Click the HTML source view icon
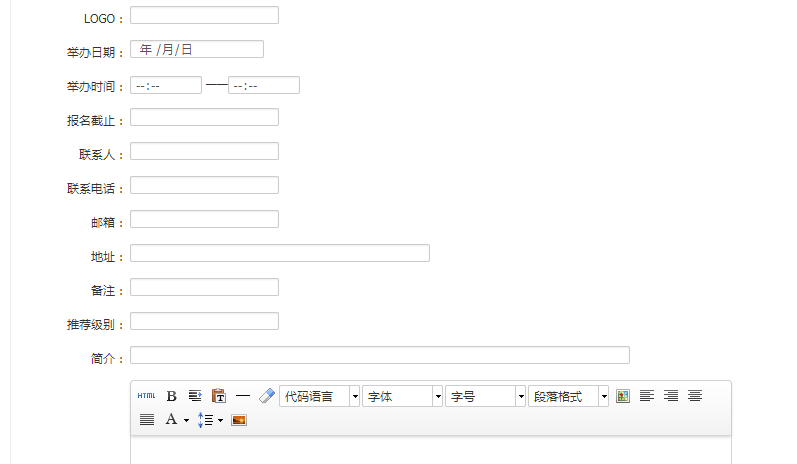Screen dimensions: 797x464 point(146,396)
